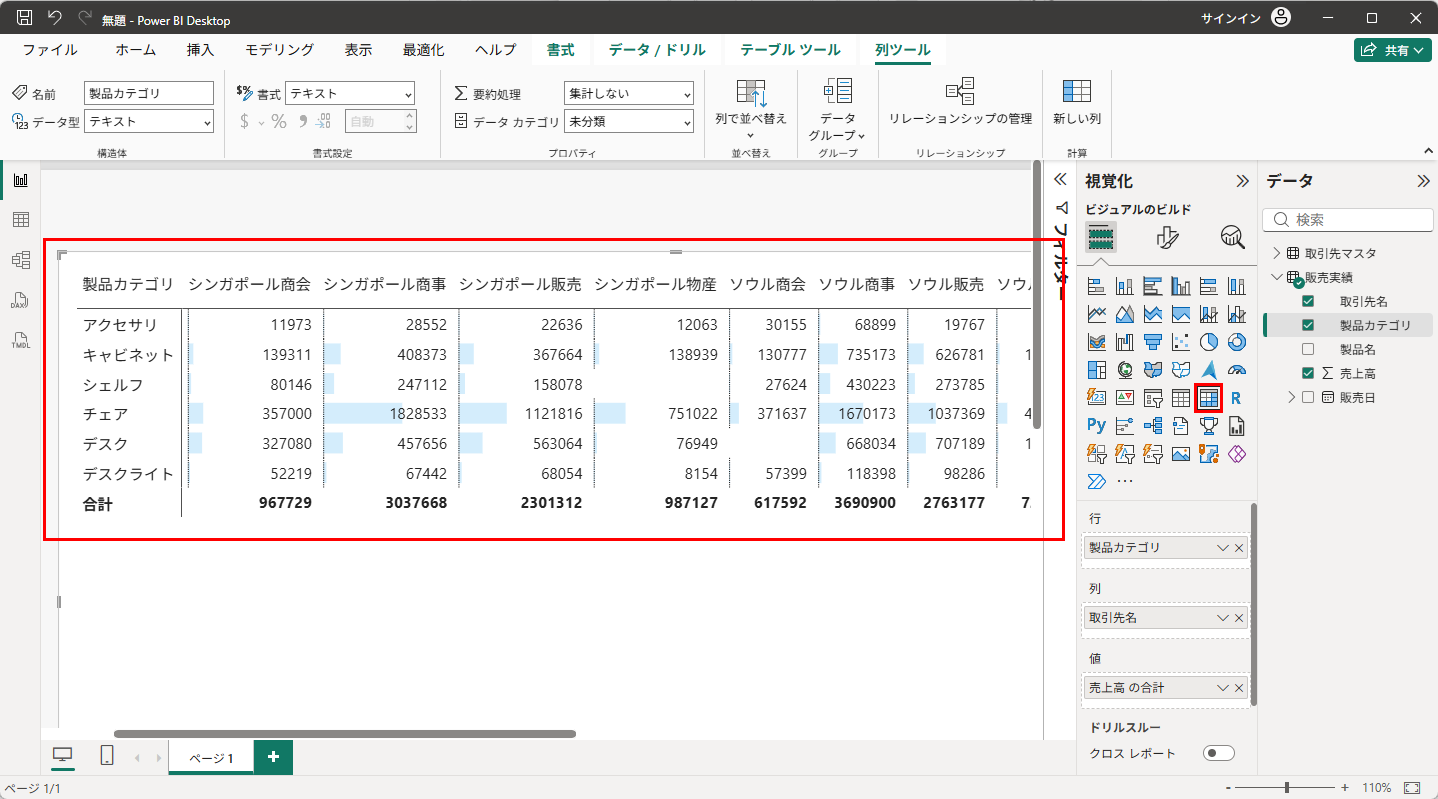This screenshot has width=1438, height=799.
Task: Open the Analytics magnifier icon
Action: coord(1233,237)
